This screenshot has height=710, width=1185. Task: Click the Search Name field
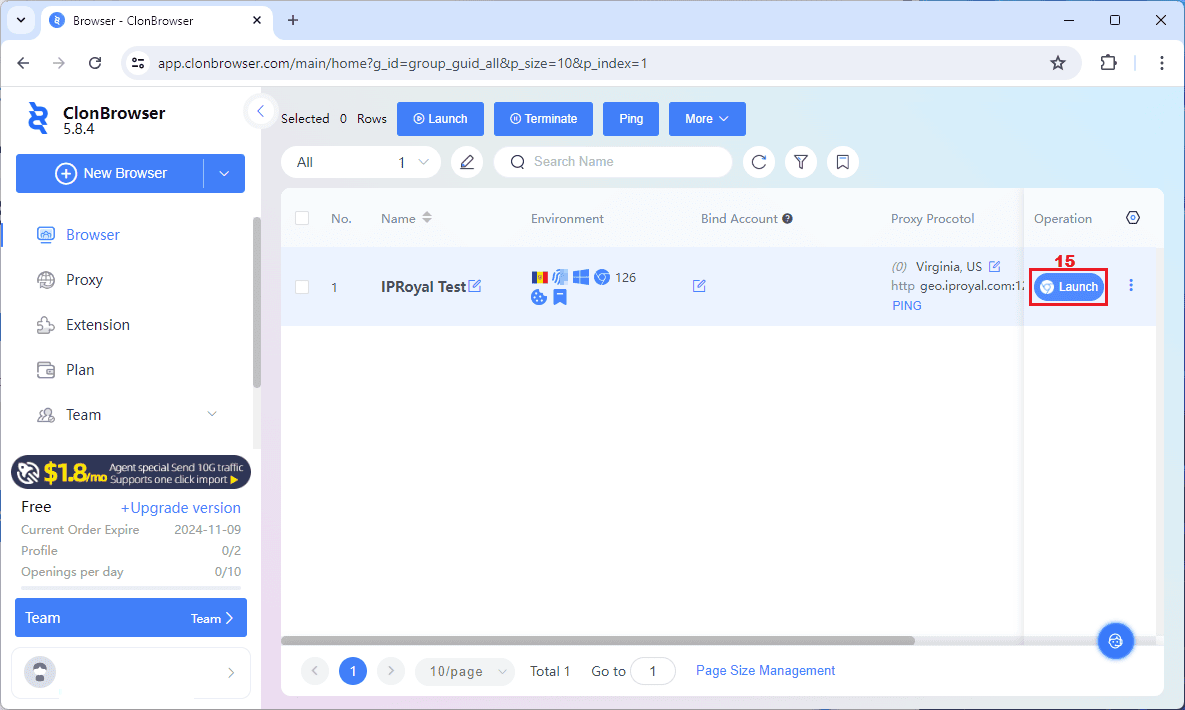click(x=613, y=162)
